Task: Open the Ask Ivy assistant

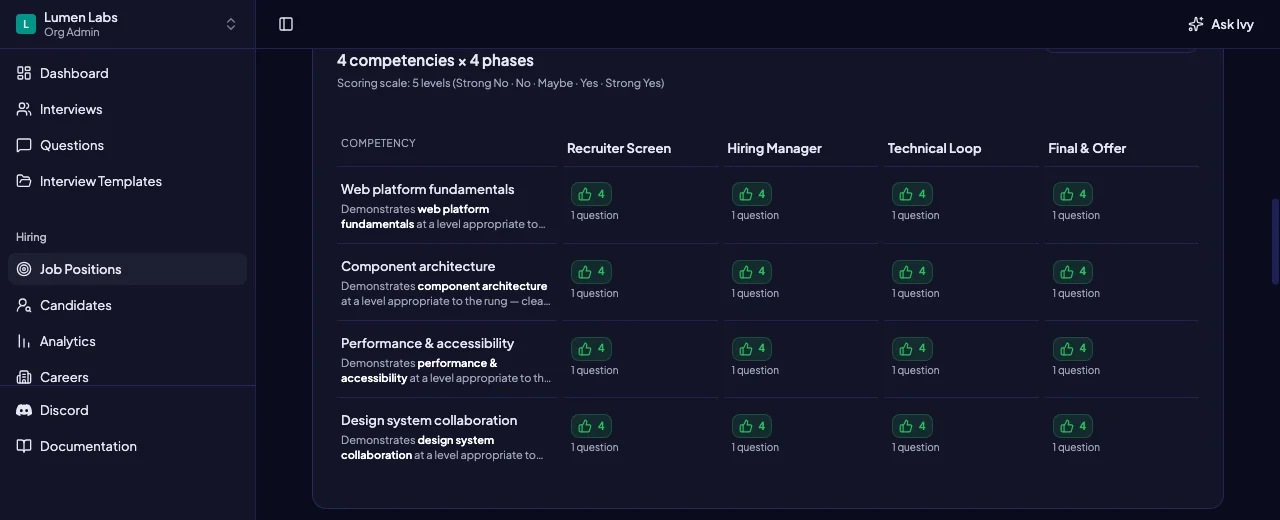Action: click(1220, 24)
